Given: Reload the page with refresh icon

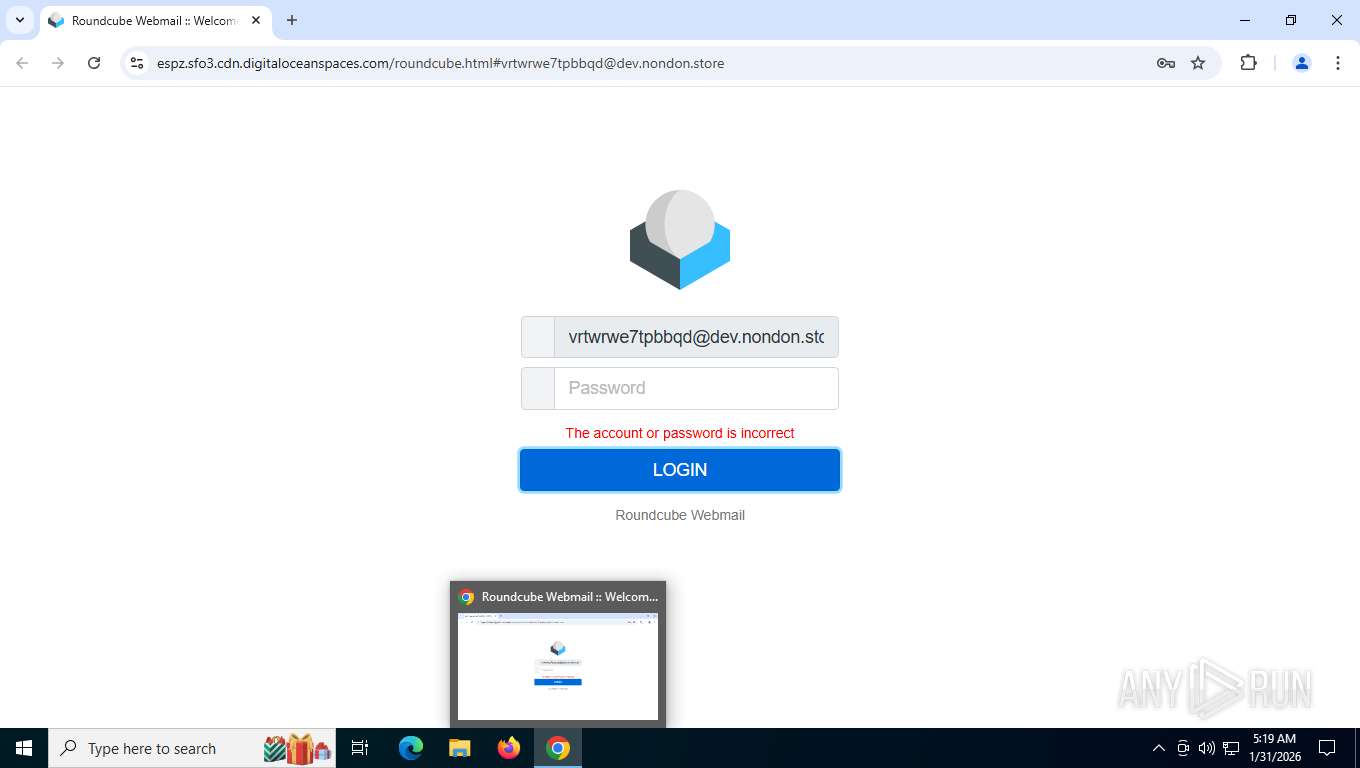Looking at the screenshot, I should click(94, 63).
